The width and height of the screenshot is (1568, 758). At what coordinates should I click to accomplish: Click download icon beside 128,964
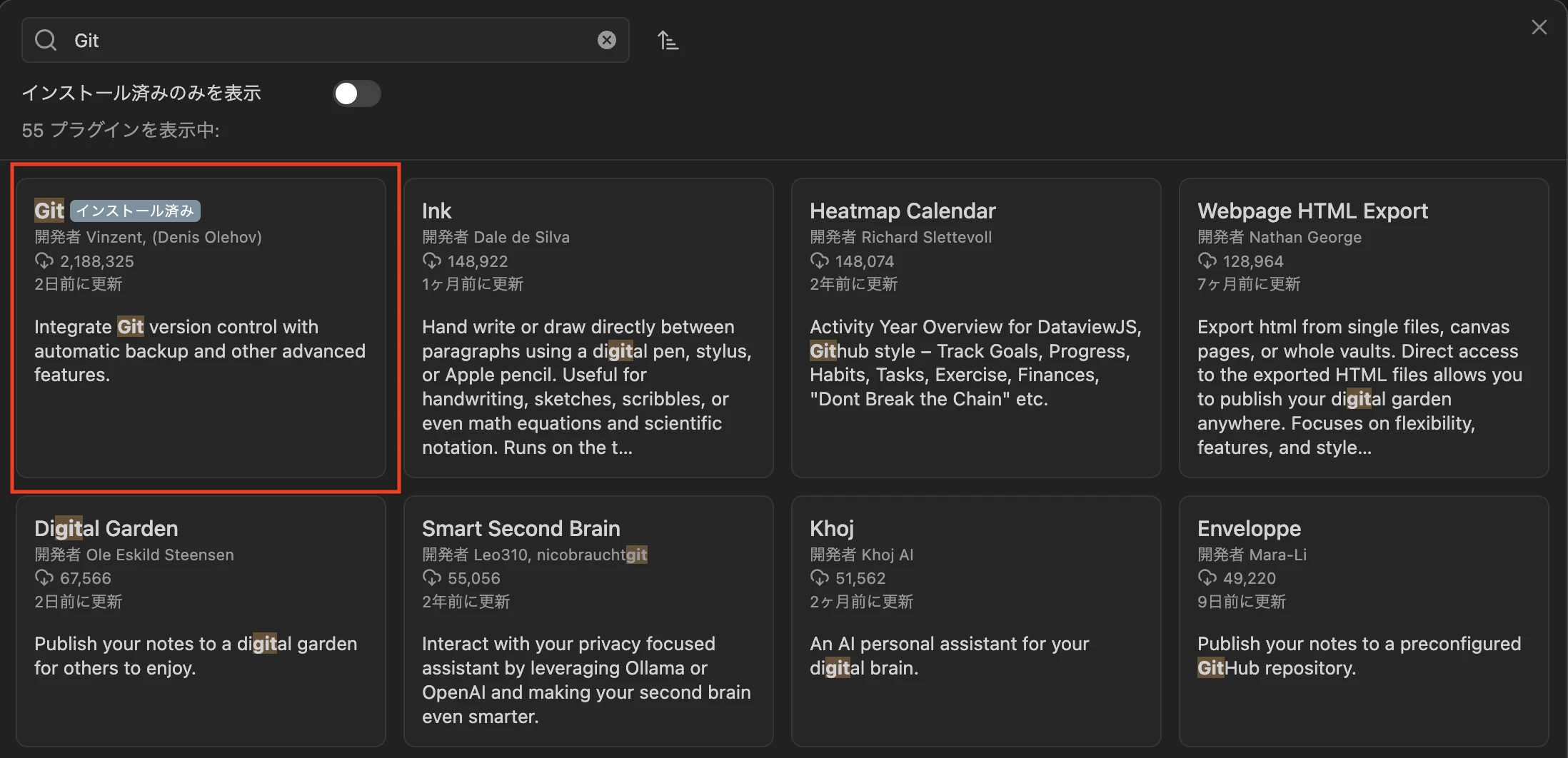(1207, 261)
